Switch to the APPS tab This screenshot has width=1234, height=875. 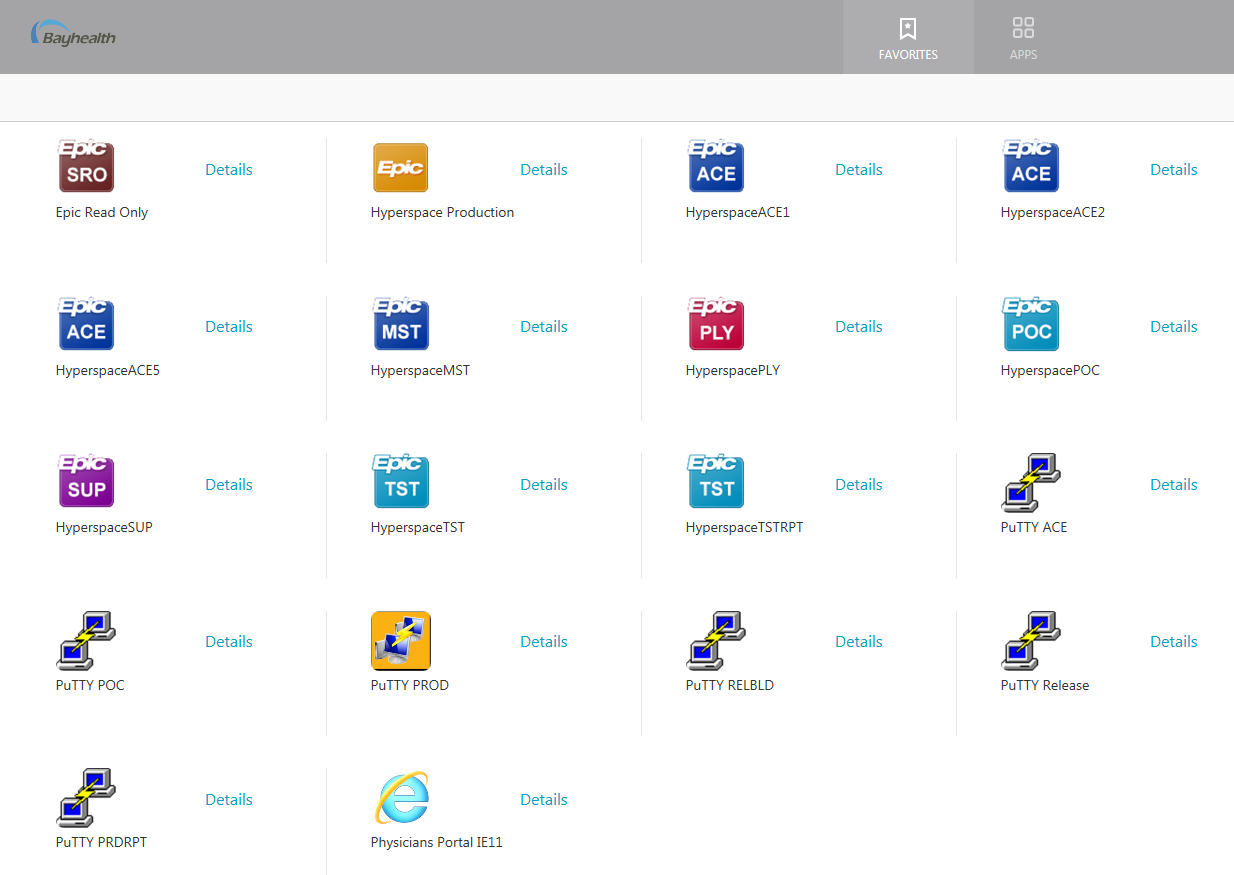pyautogui.click(x=1023, y=37)
